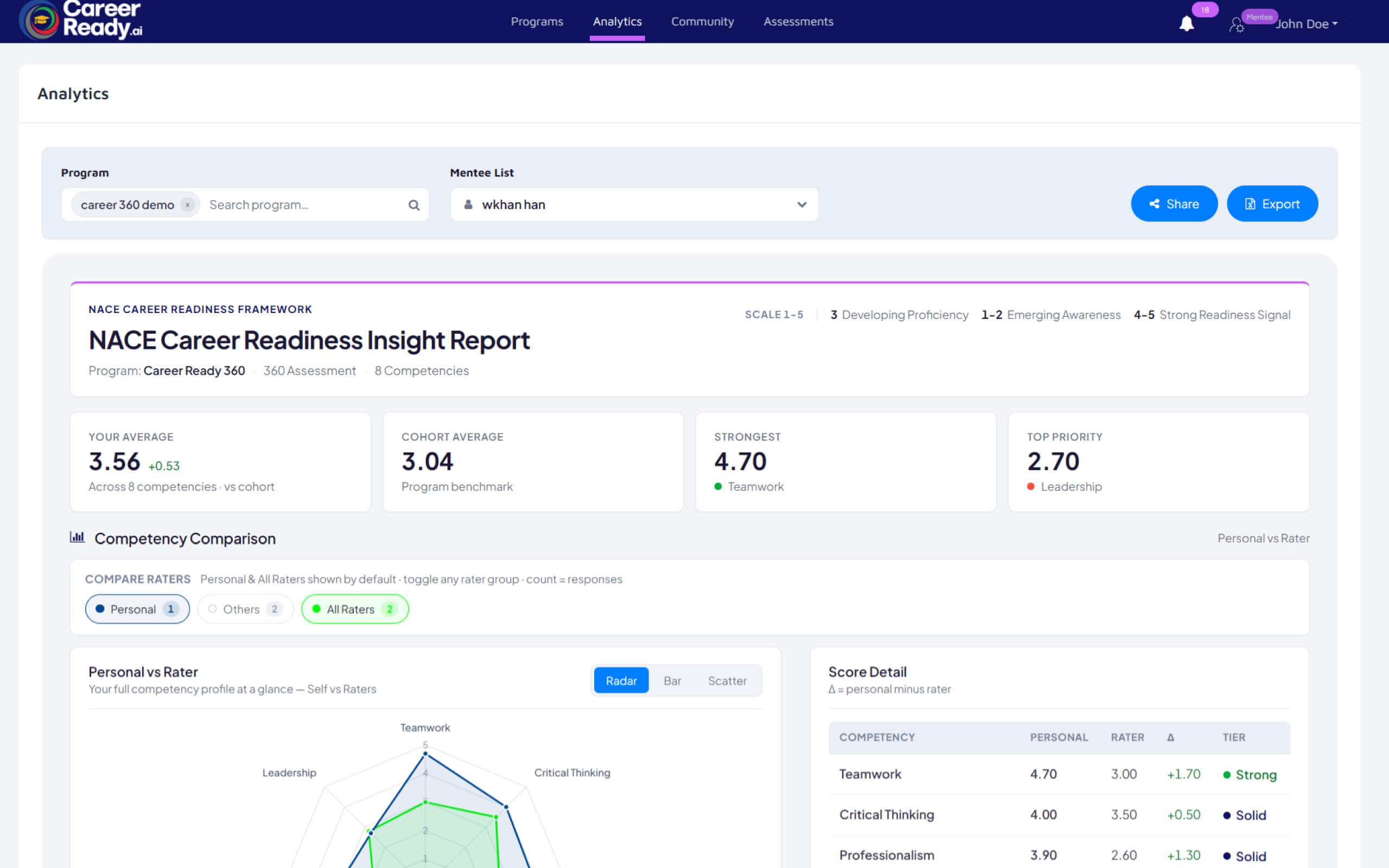The width and height of the screenshot is (1389, 868).
Task: Click the user profile avatar icon
Action: [x=1237, y=25]
